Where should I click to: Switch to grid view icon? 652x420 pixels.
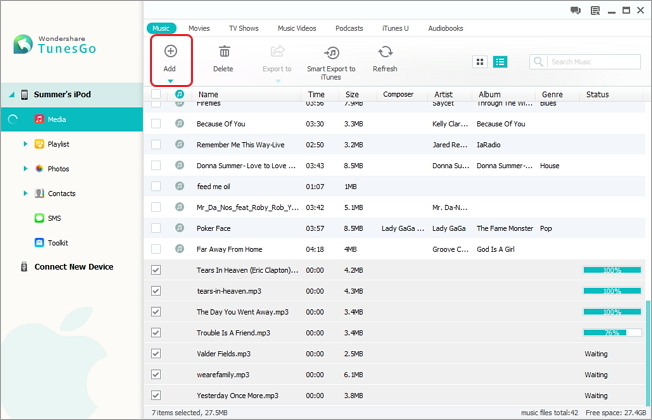pos(480,62)
